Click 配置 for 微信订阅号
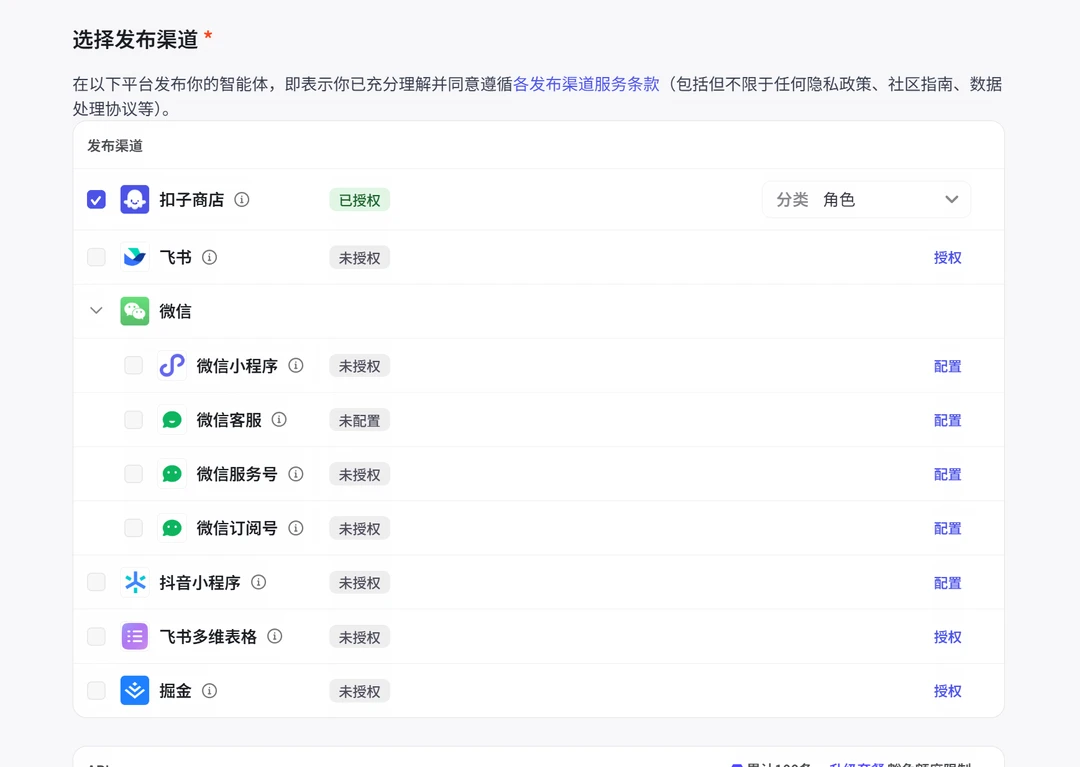The image size is (1080, 767). click(948, 529)
